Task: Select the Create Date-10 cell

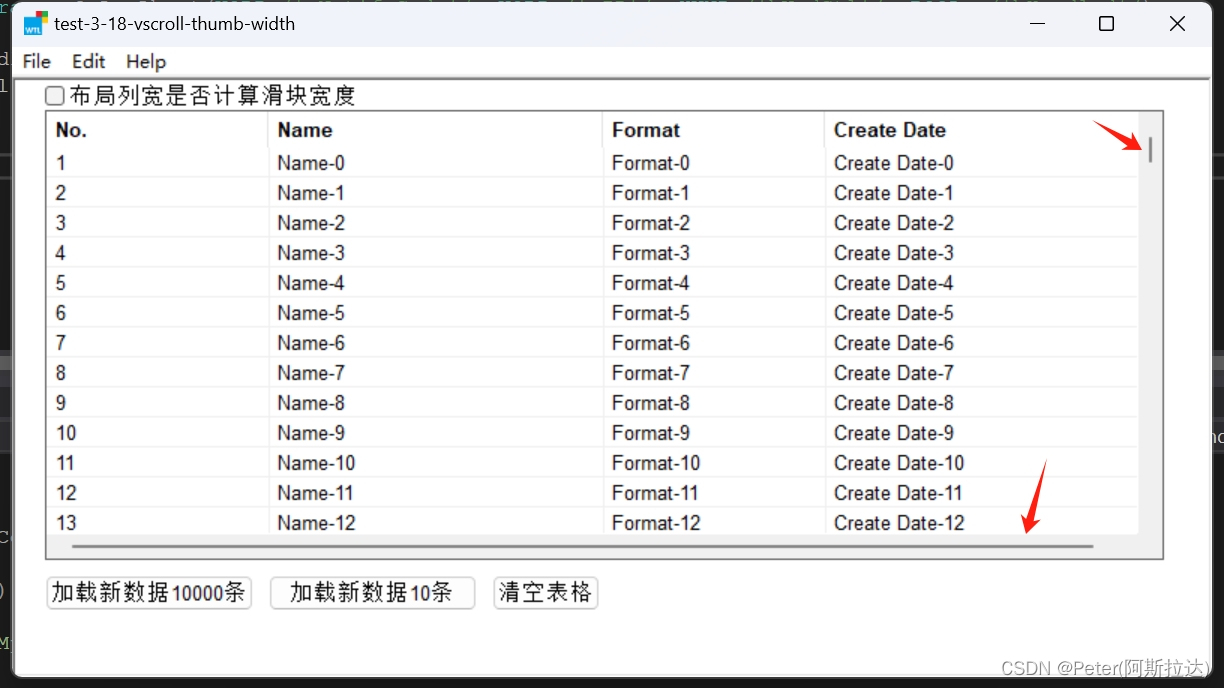Action: coord(982,463)
